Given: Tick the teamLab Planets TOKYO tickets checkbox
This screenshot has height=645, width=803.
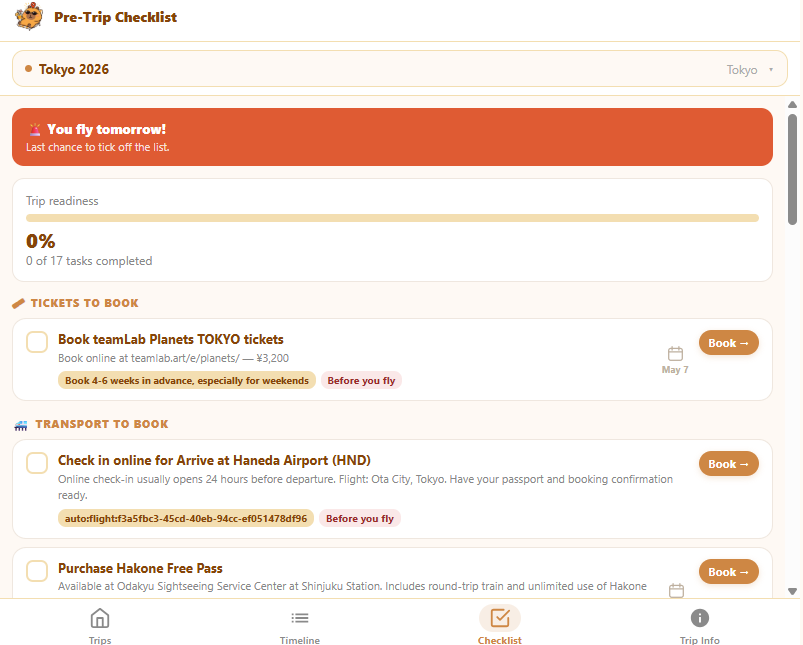Looking at the screenshot, I should (x=37, y=342).
